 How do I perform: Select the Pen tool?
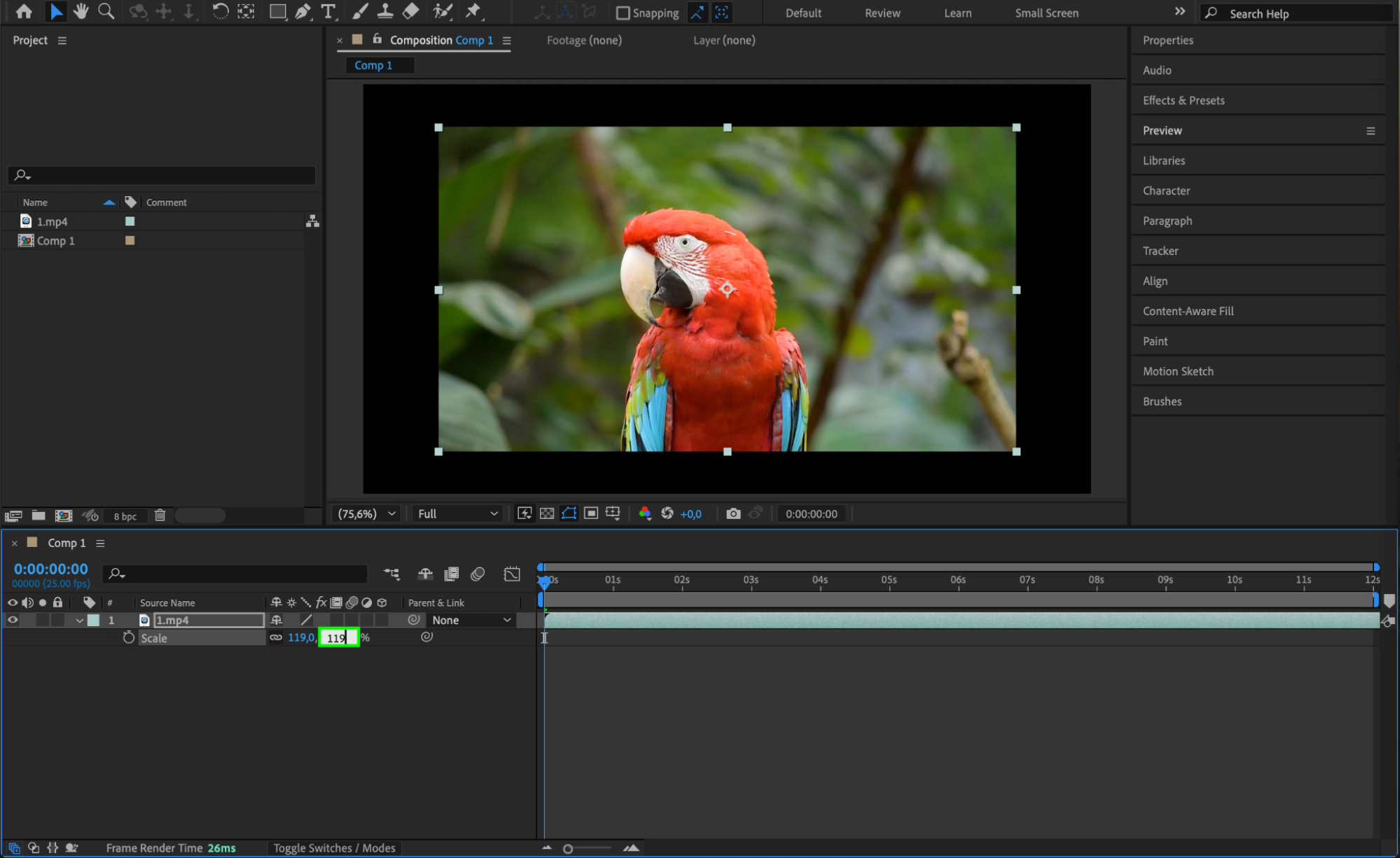click(303, 11)
